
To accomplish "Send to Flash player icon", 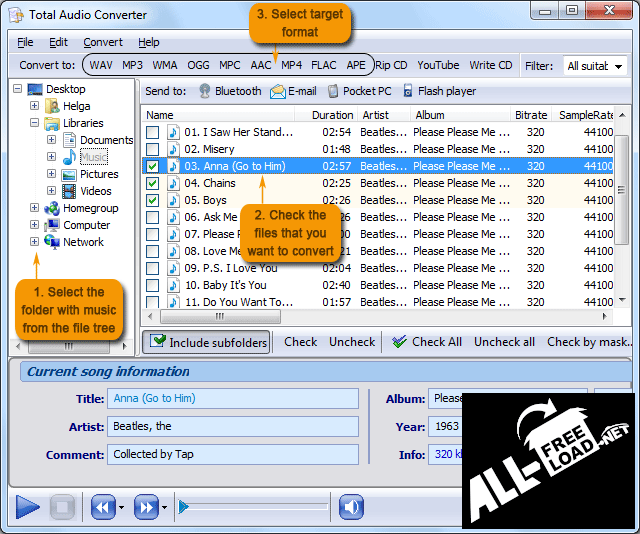I will click(x=409, y=91).
